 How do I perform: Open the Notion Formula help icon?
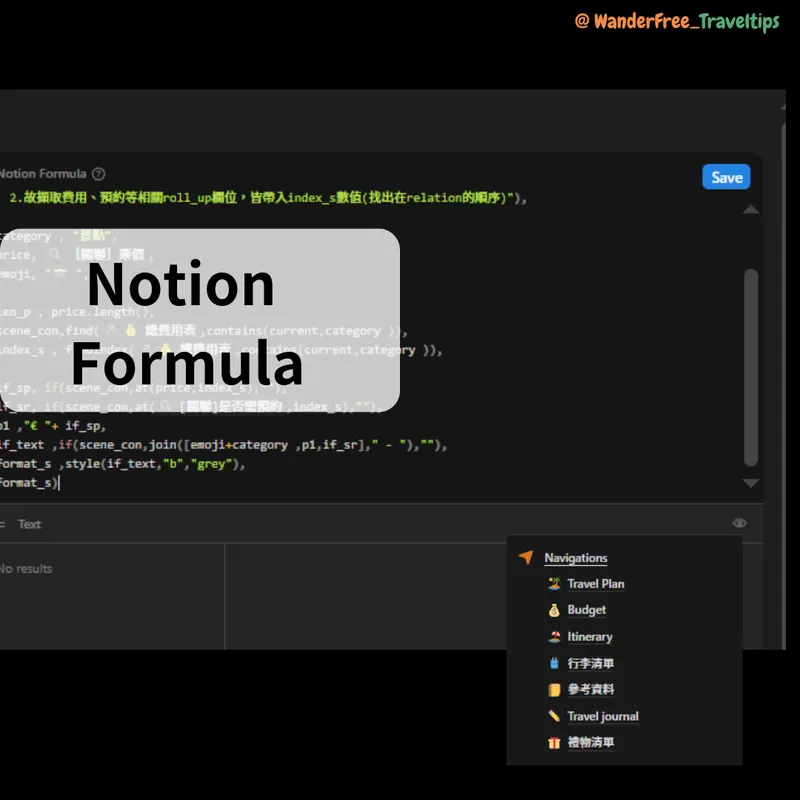[98, 174]
